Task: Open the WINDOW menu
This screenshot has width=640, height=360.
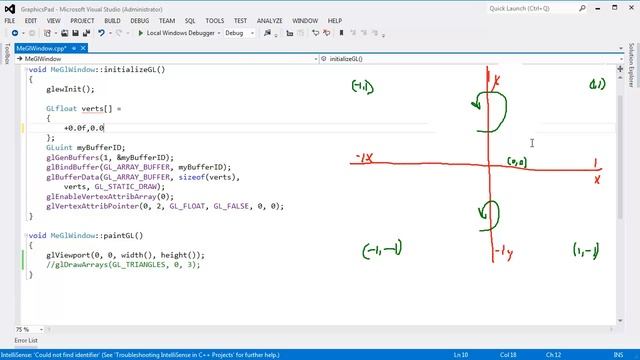Action: coord(305,20)
